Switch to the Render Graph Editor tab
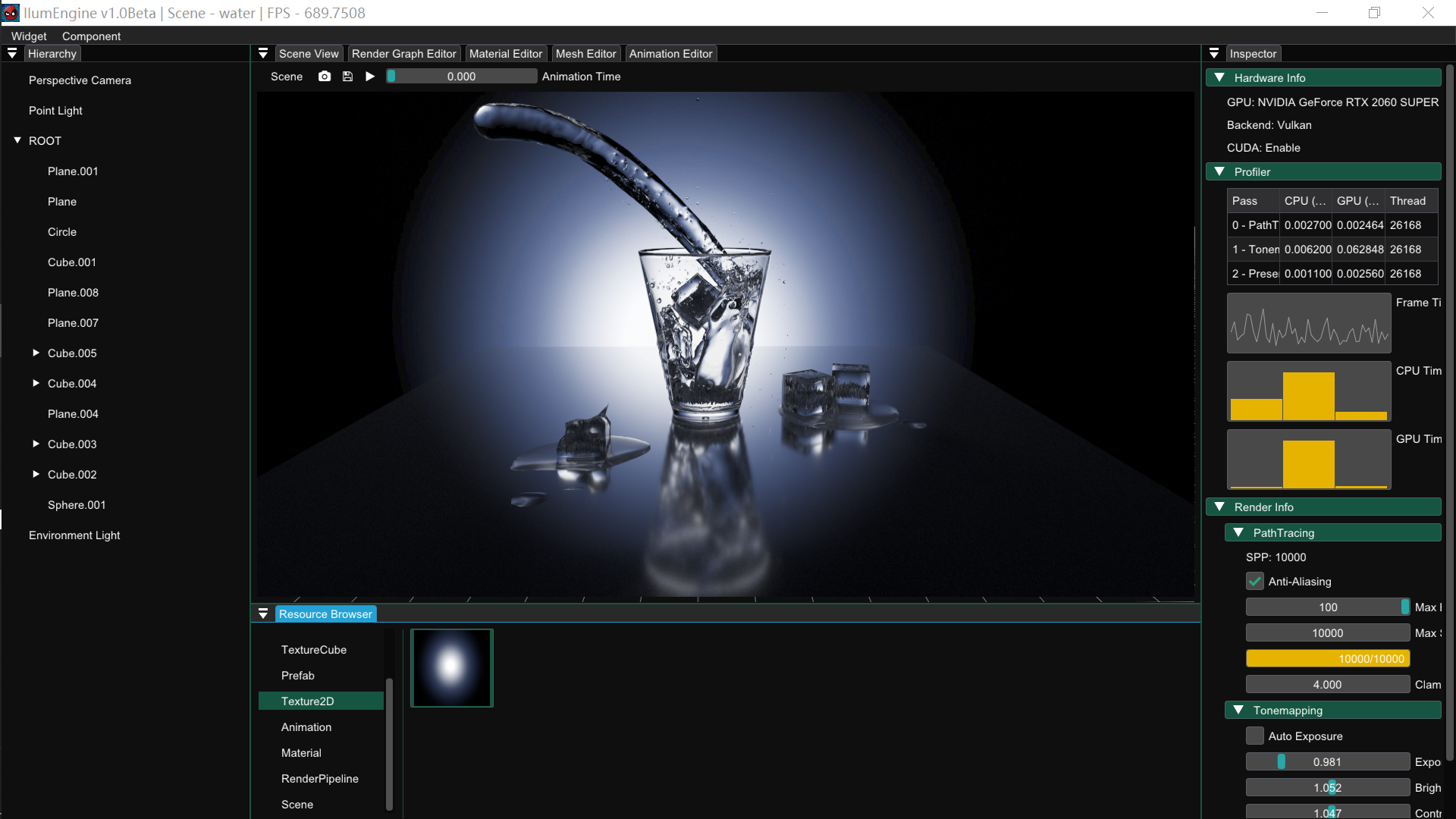This screenshot has width=1456, height=819. click(x=403, y=54)
